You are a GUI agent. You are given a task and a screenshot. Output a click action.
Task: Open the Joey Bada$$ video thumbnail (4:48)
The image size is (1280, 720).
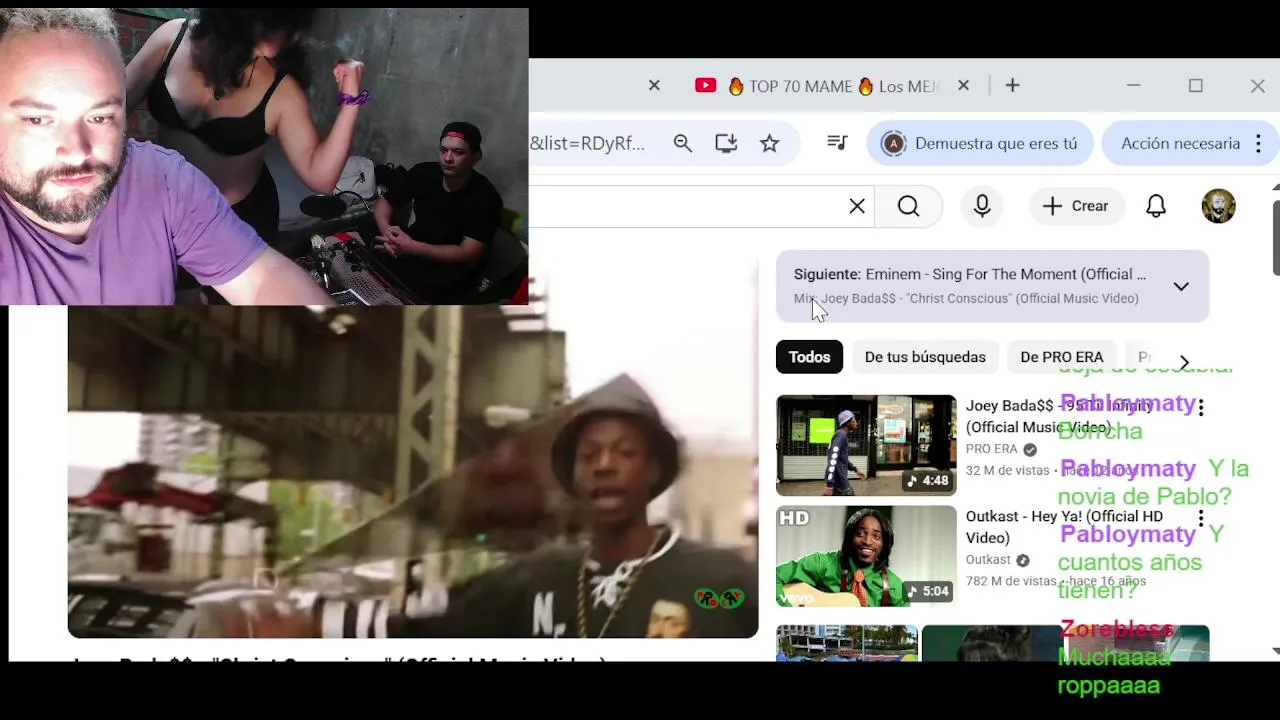[x=866, y=445]
